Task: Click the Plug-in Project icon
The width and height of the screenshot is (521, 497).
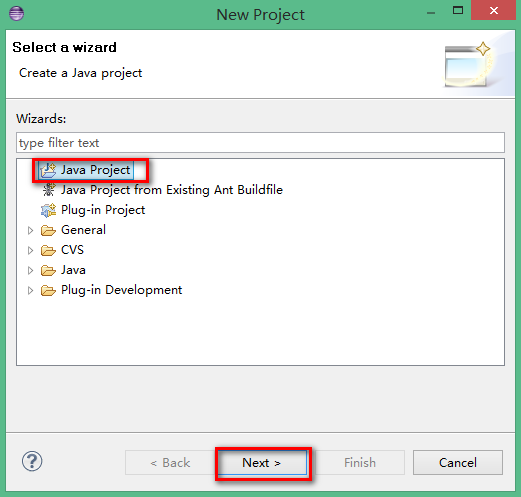Action: pos(48,210)
